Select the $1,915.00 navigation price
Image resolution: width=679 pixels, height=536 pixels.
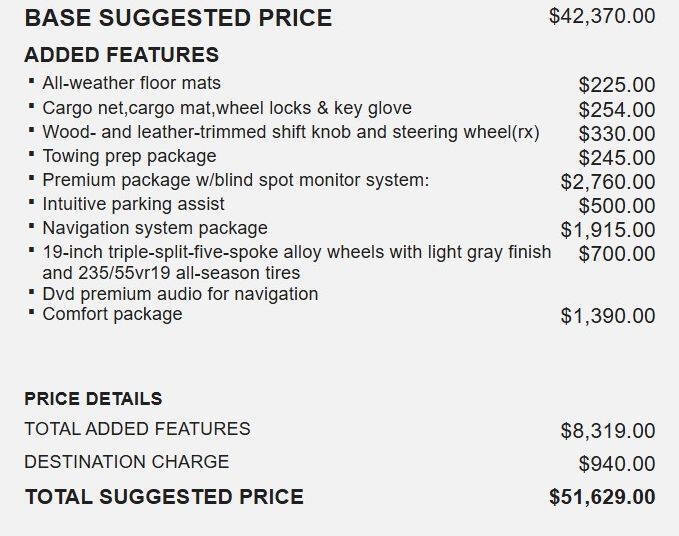608,230
